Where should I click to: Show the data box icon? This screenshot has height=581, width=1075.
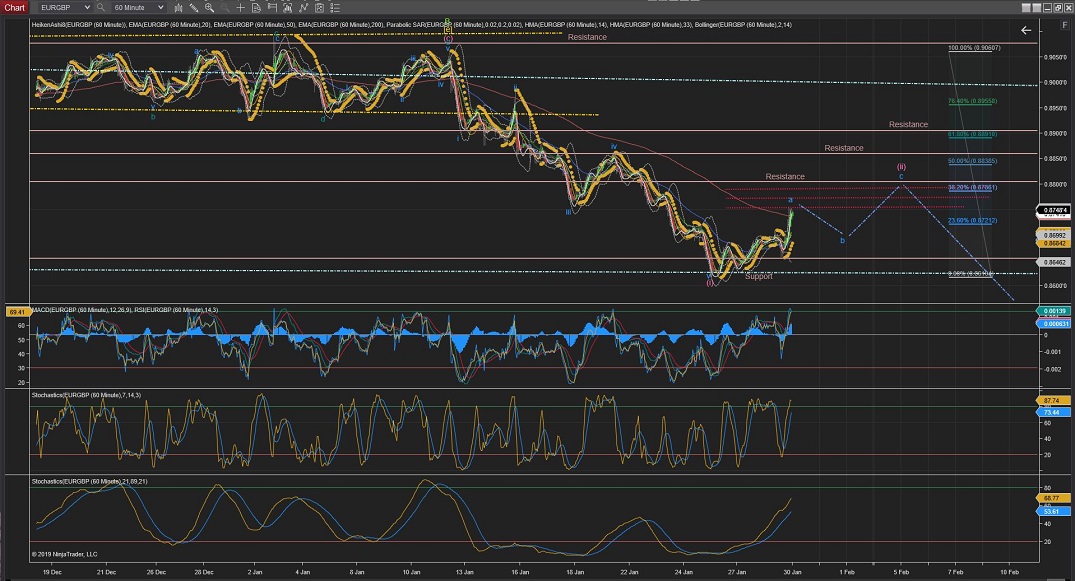tap(257, 7)
